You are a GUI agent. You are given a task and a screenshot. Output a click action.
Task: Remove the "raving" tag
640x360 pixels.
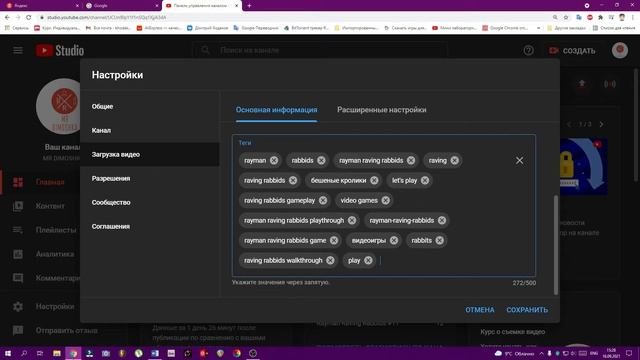(x=455, y=160)
